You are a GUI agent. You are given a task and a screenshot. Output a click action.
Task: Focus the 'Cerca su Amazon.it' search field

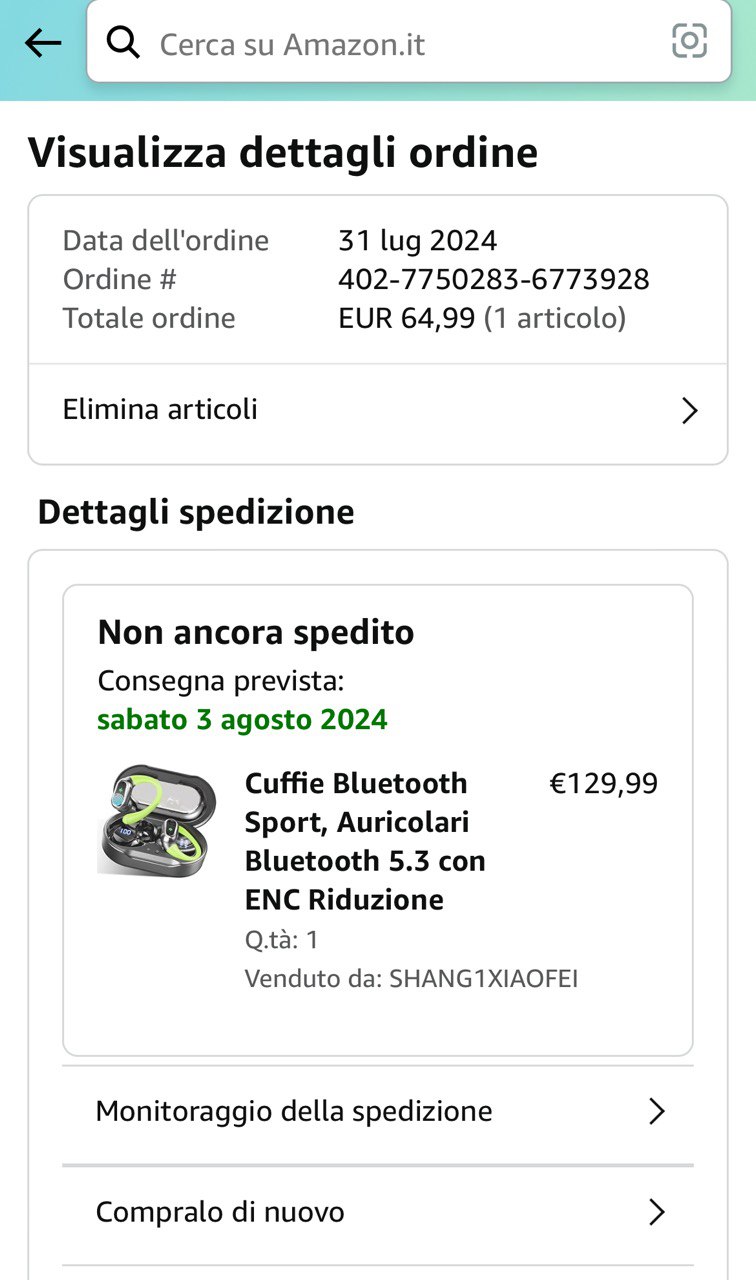coord(400,44)
